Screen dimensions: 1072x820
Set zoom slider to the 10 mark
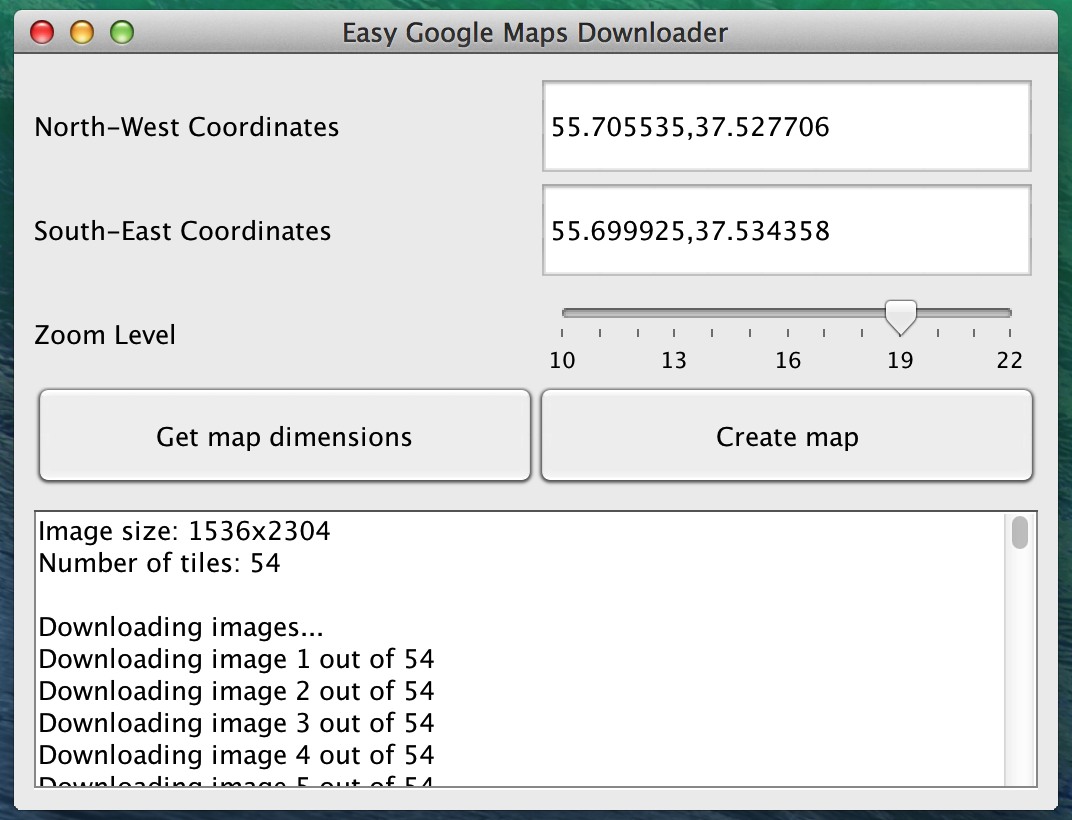pos(563,313)
